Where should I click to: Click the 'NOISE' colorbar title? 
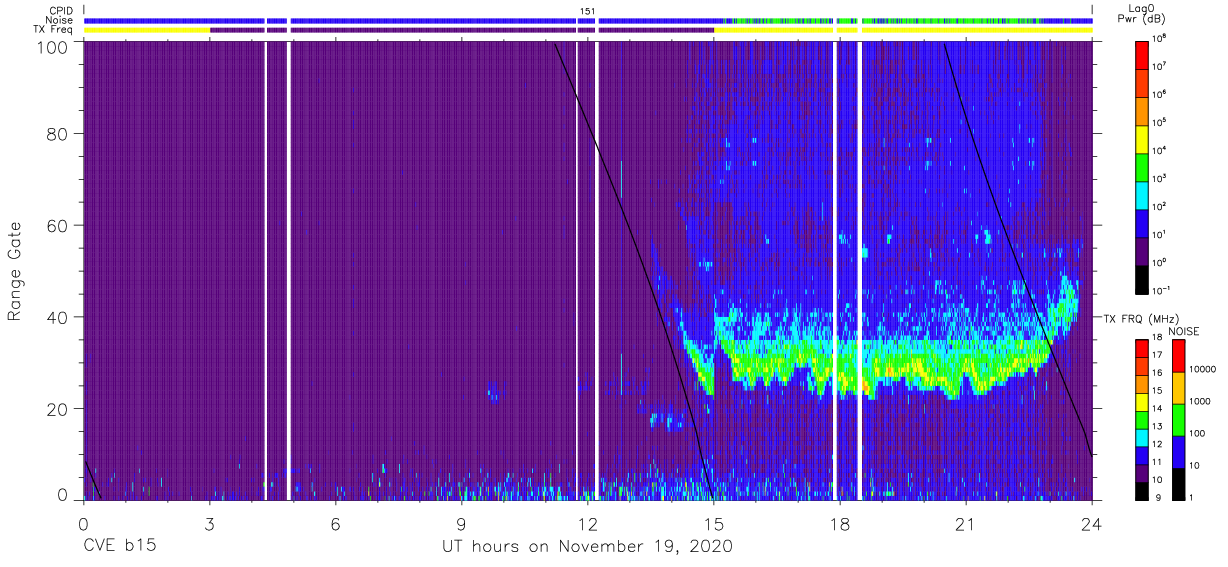coord(1185,331)
